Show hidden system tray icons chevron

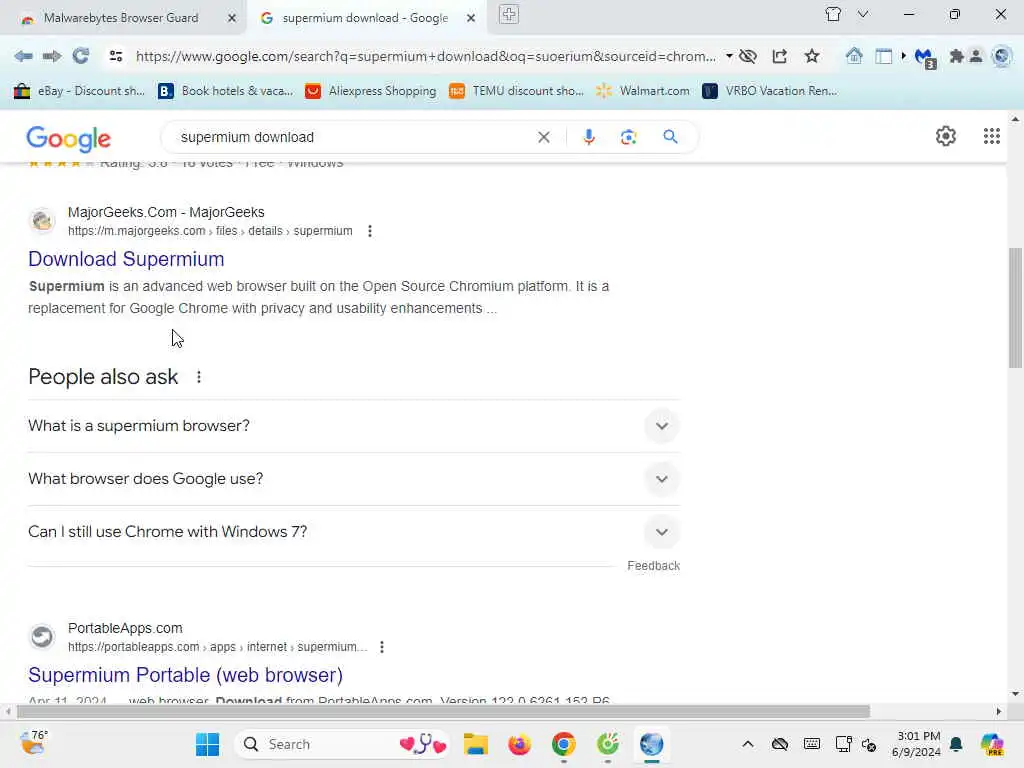[x=748, y=744]
